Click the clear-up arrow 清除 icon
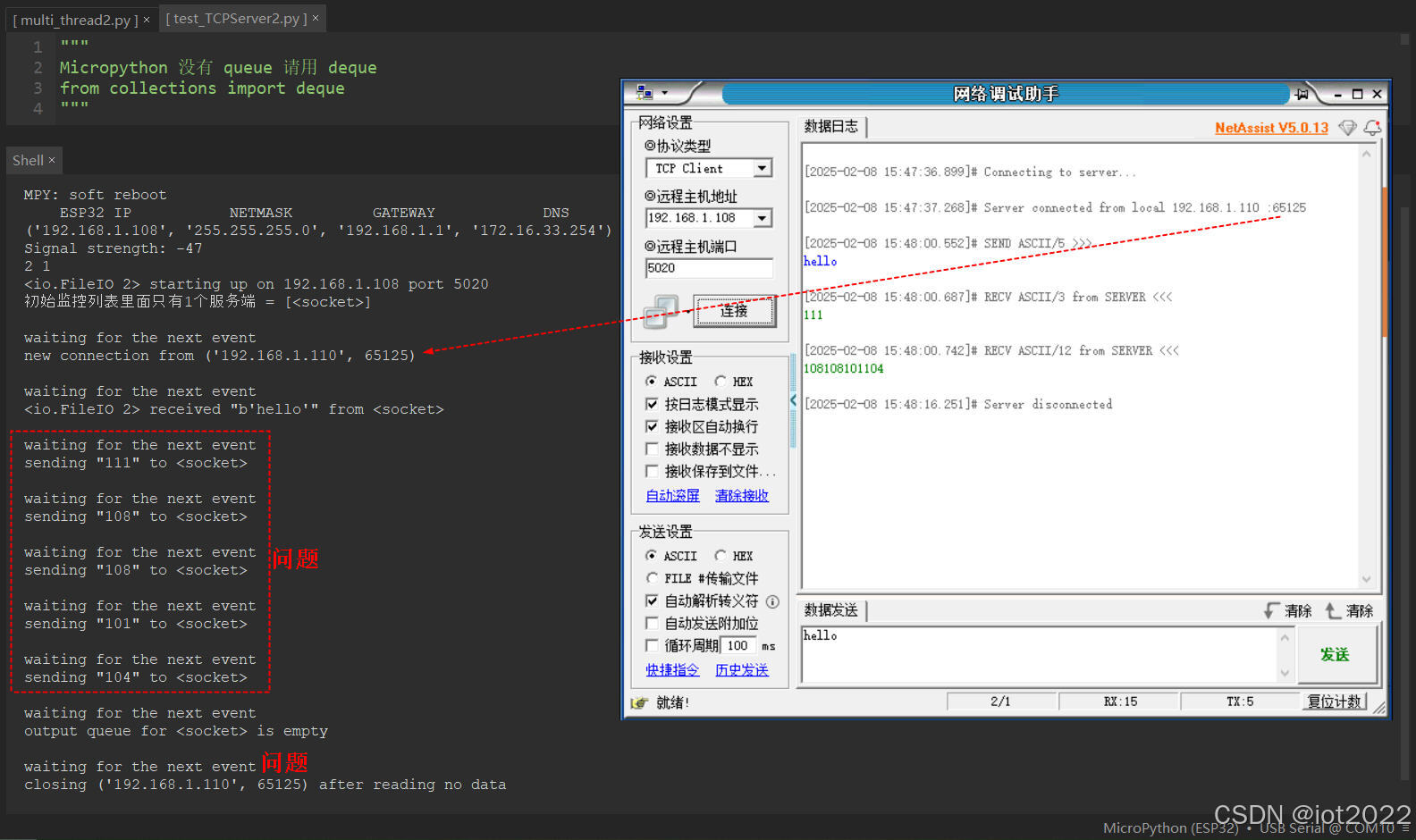 pos(1333,610)
